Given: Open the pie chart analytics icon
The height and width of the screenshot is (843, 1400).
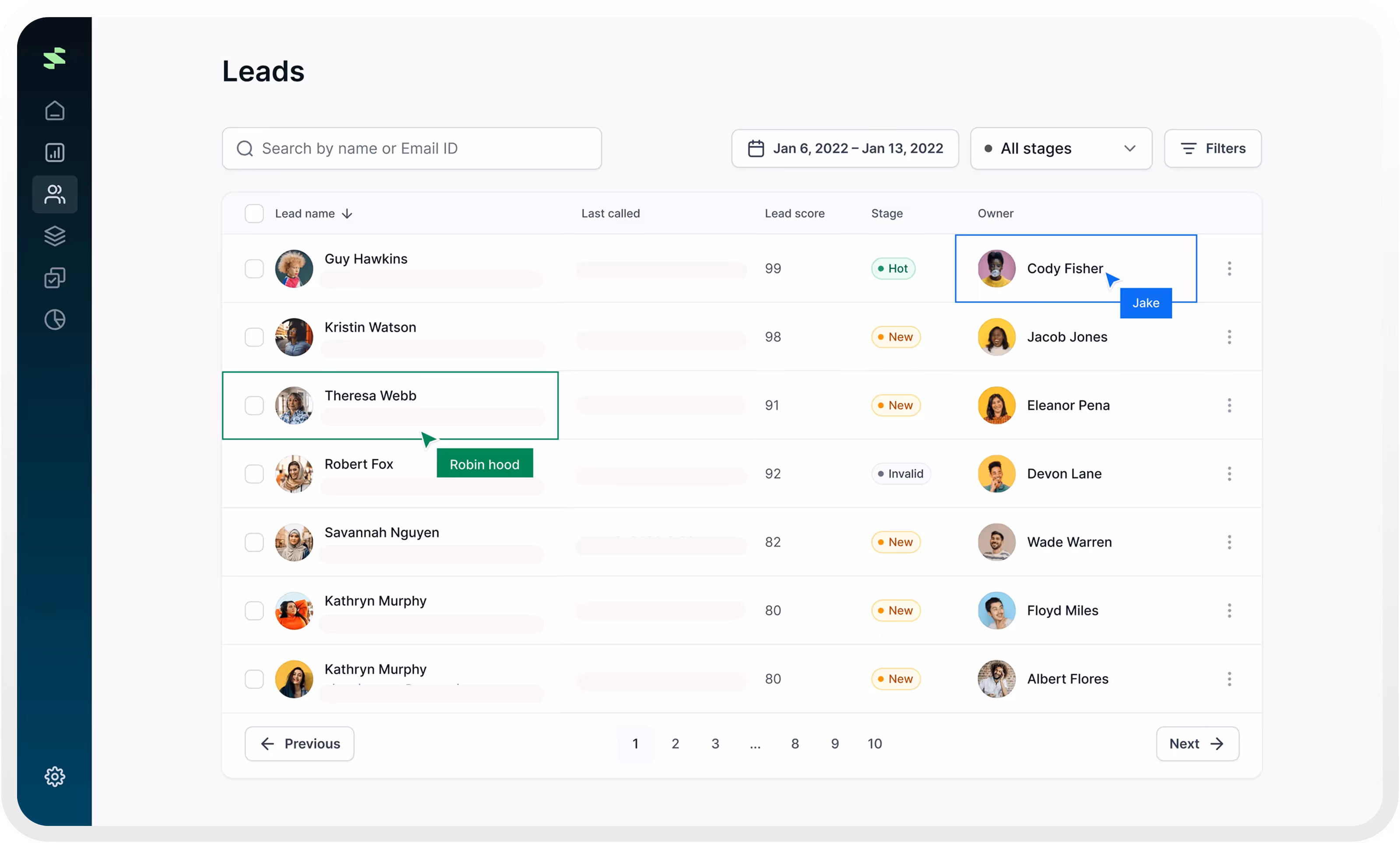Looking at the screenshot, I should coord(55,320).
